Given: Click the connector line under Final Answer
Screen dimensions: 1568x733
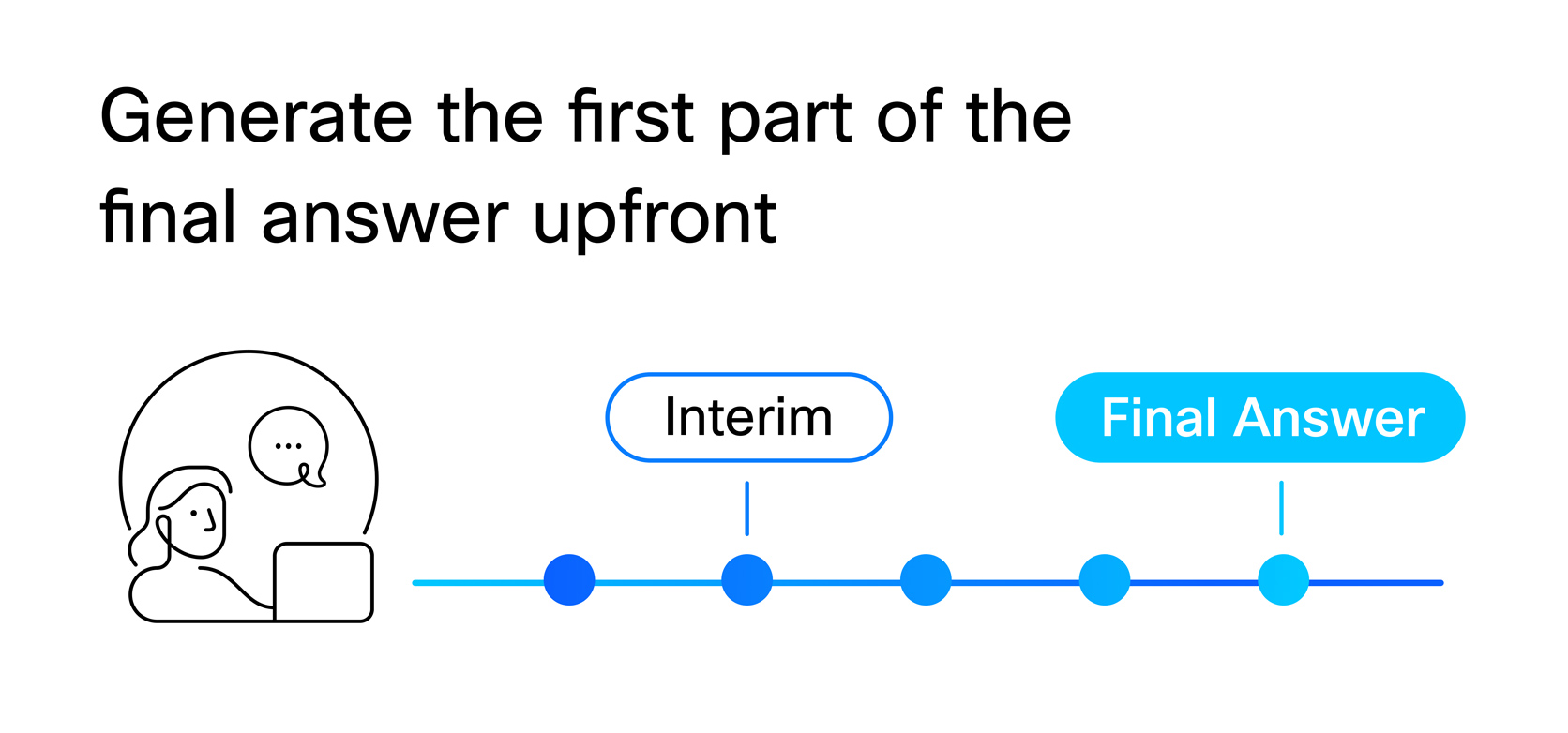Looking at the screenshot, I should pyautogui.click(x=1282, y=508).
